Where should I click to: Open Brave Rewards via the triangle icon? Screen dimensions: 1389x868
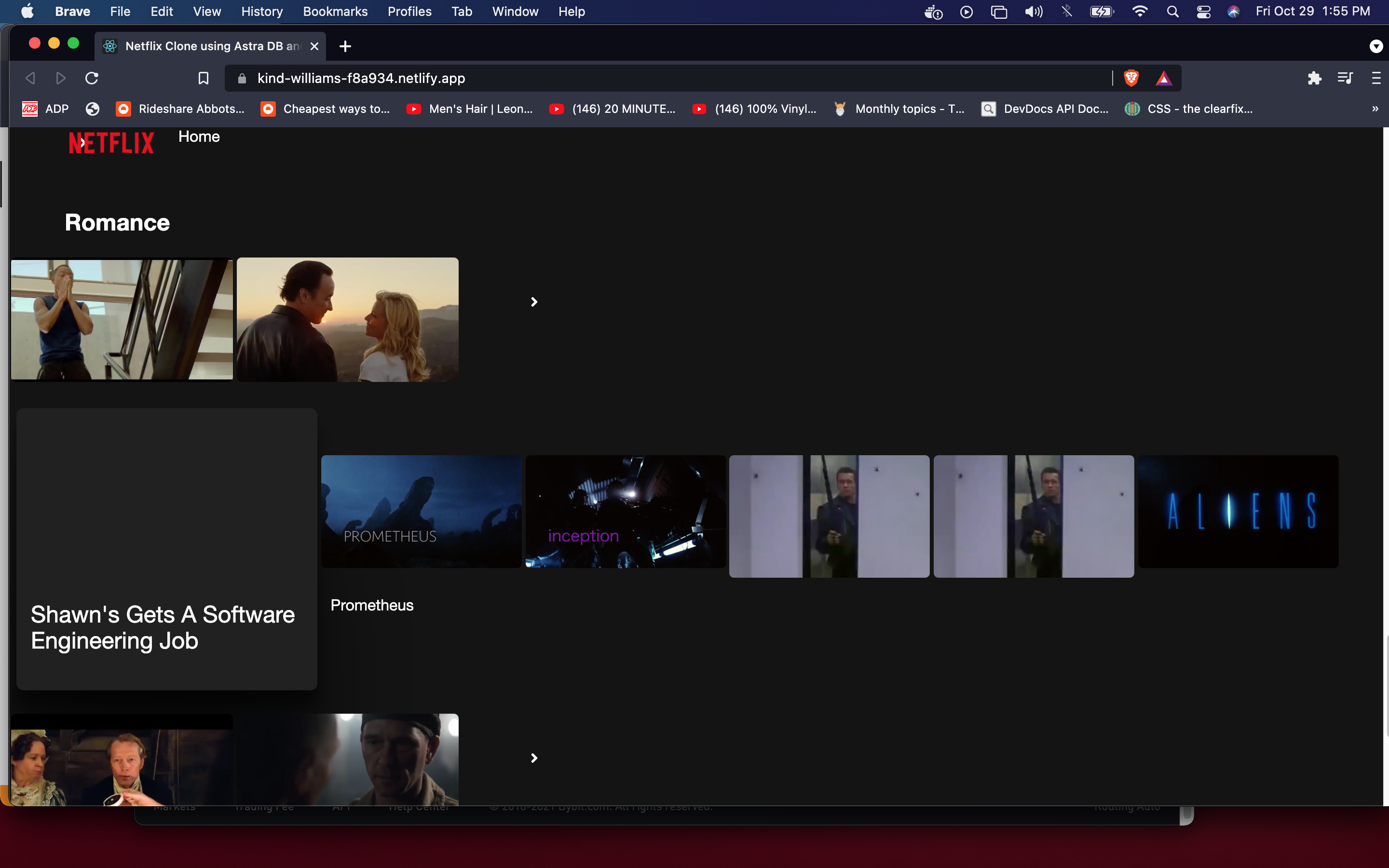(x=1163, y=78)
